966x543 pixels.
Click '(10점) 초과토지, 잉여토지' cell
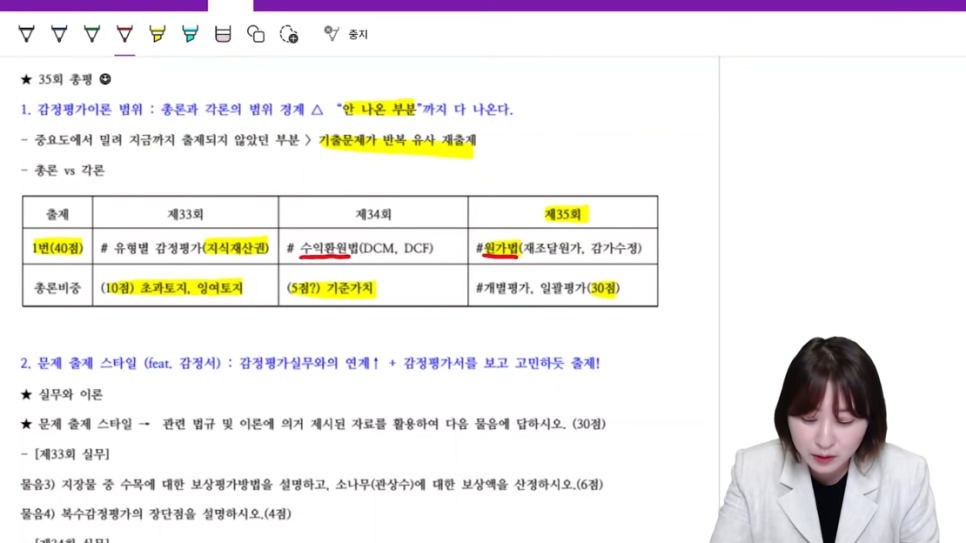point(172,288)
